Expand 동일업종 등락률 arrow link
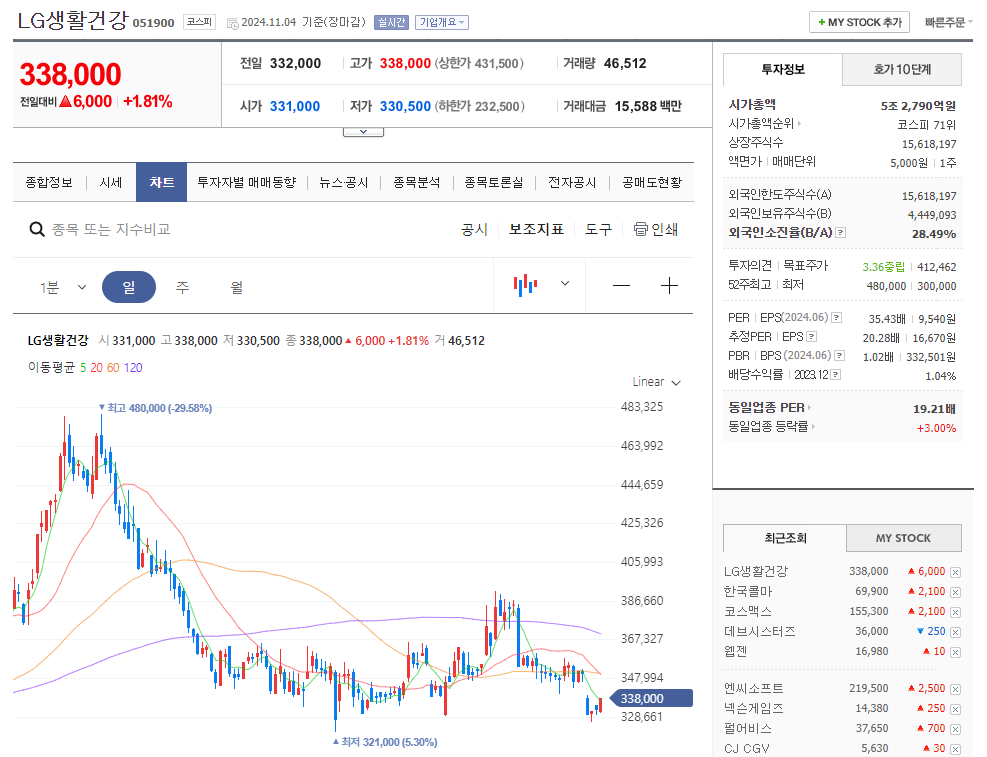 tap(813, 427)
